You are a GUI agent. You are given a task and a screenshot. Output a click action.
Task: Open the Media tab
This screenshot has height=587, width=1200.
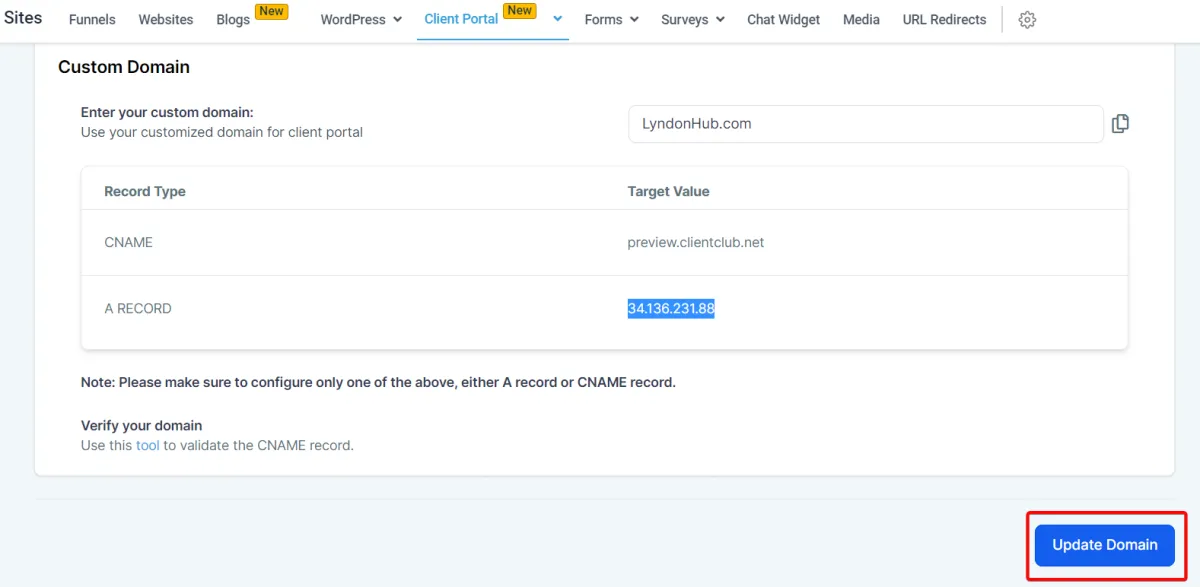[861, 20]
